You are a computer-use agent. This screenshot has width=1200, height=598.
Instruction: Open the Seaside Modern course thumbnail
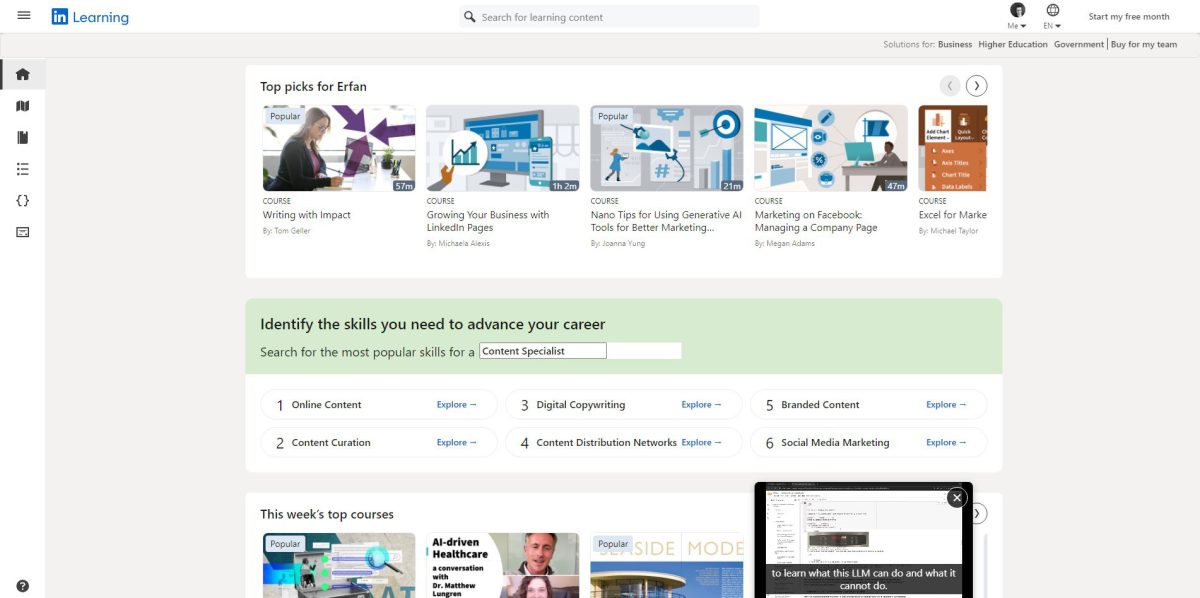click(667, 565)
